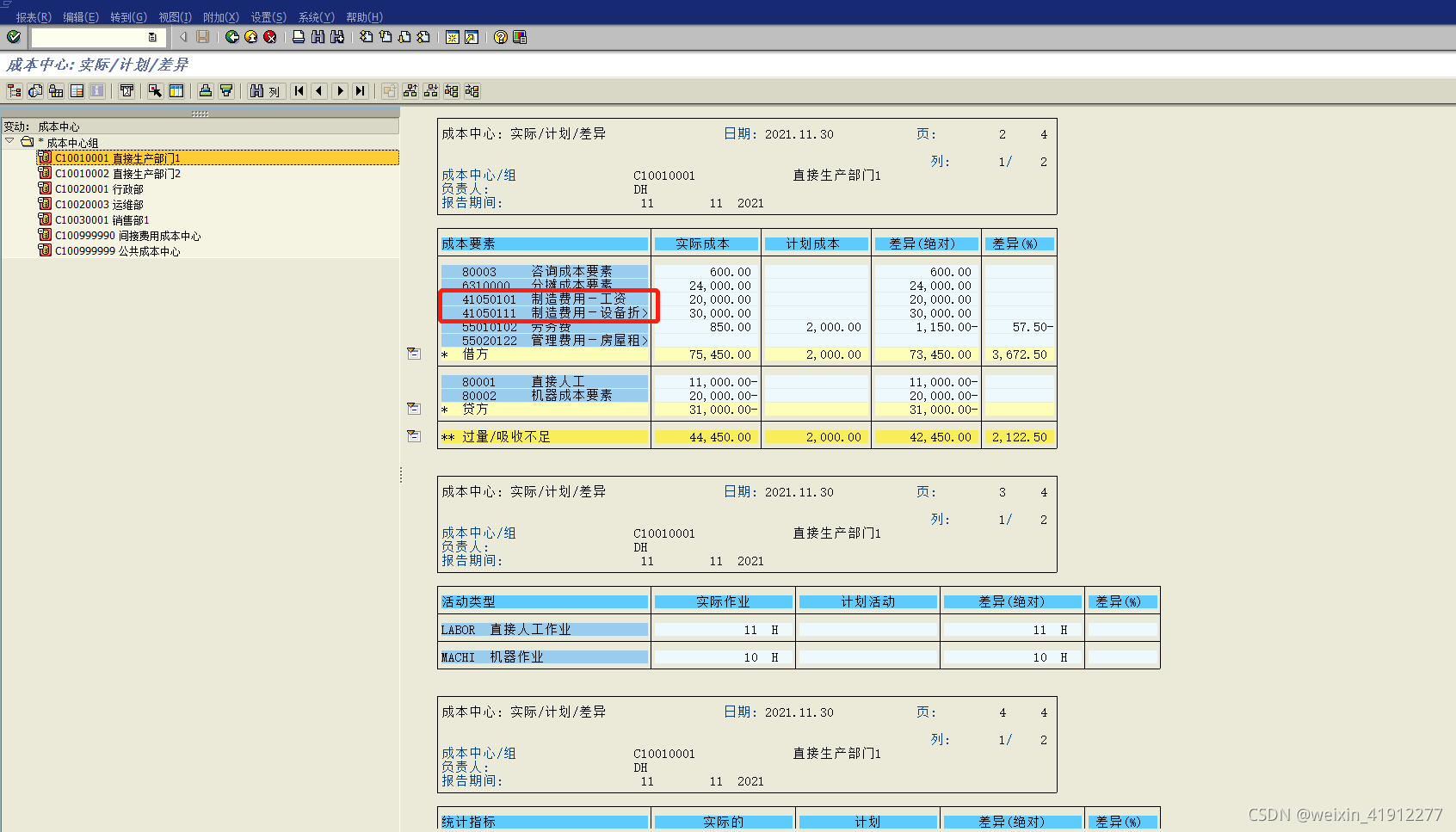Viewport: 1456px width, 832px height.
Task: Click the Next Page icon in standard toolbar
Action: pyautogui.click(x=404, y=37)
